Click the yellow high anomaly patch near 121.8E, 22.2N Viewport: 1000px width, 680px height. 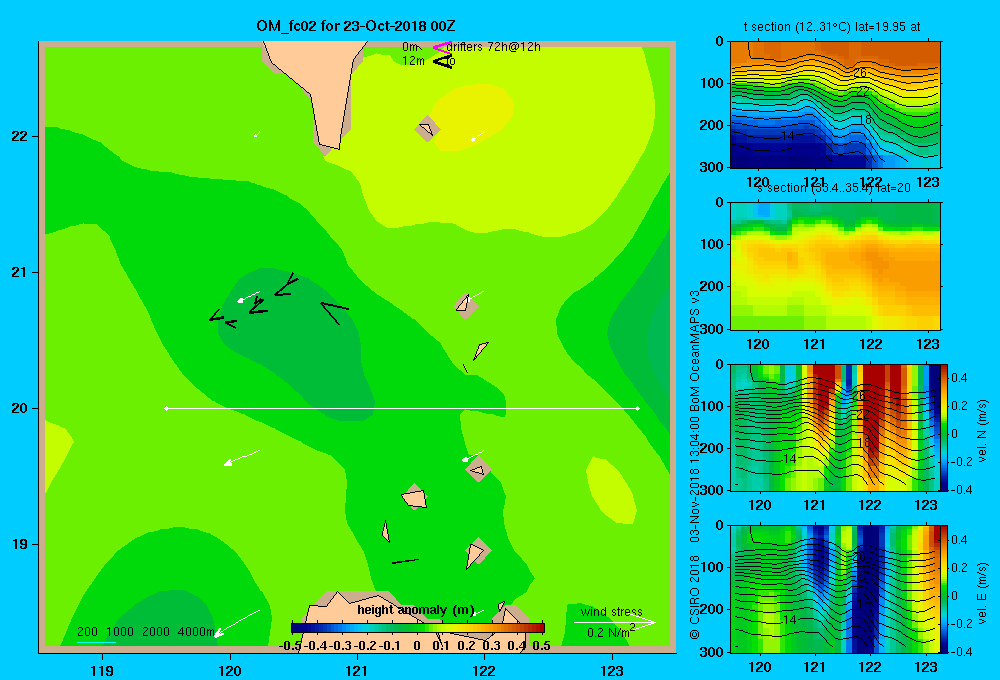coord(473,117)
